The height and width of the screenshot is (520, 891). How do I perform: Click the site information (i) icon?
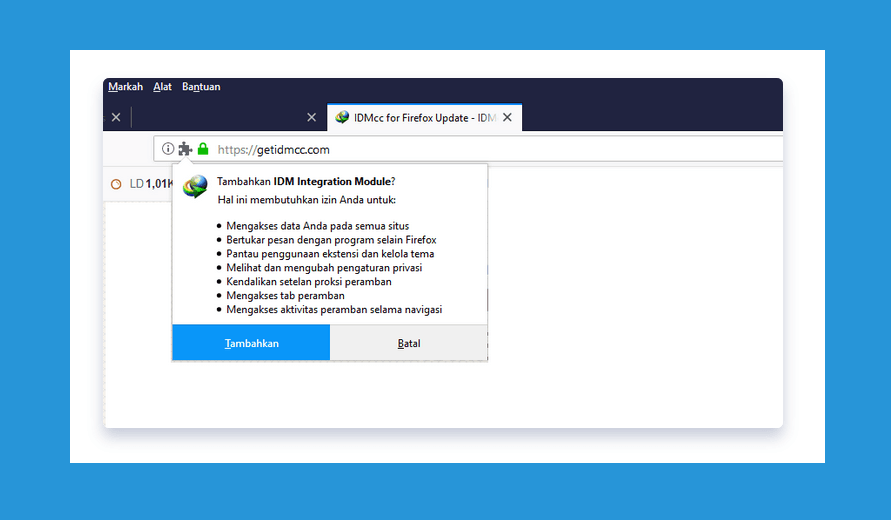pyautogui.click(x=168, y=149)
